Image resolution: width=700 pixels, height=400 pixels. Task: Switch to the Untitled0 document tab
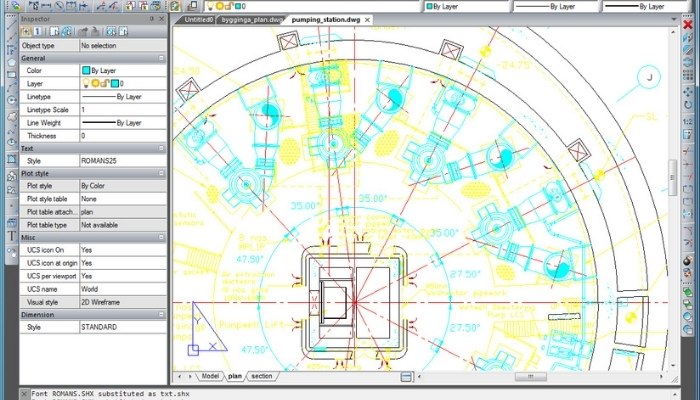point(199,20)
